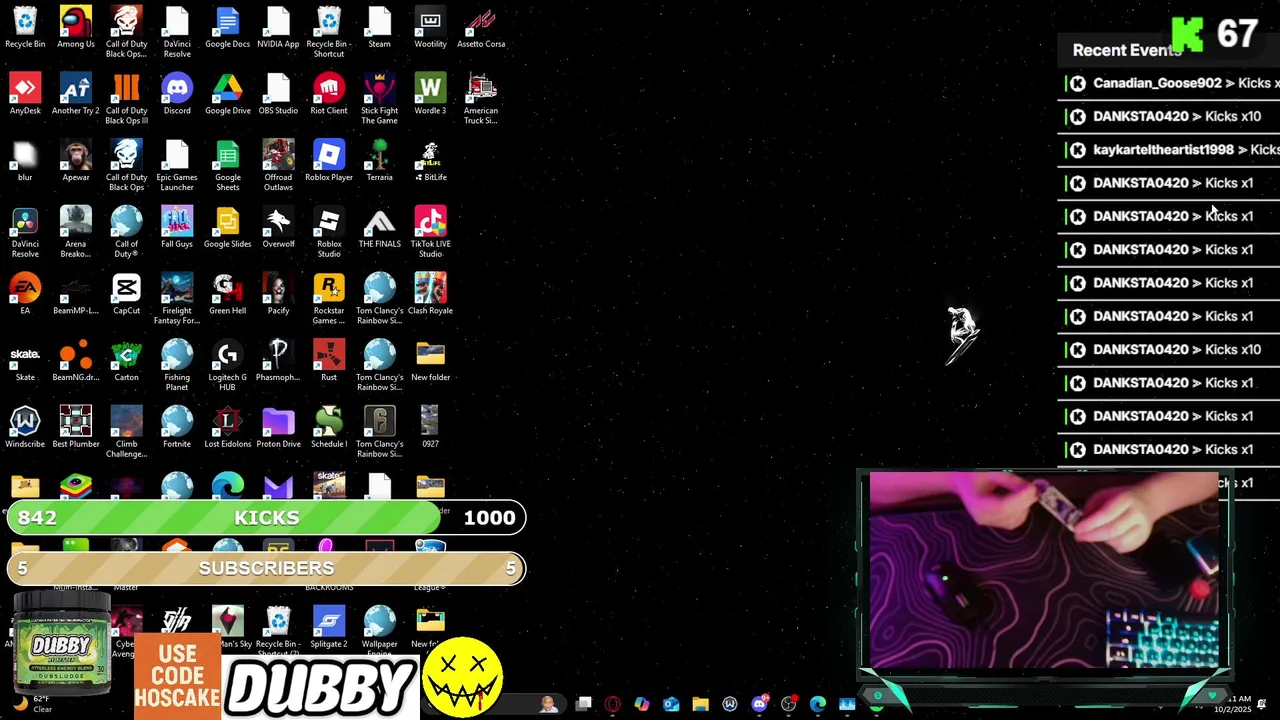Open the Riot Client shortcut

(x=329, y=95)
